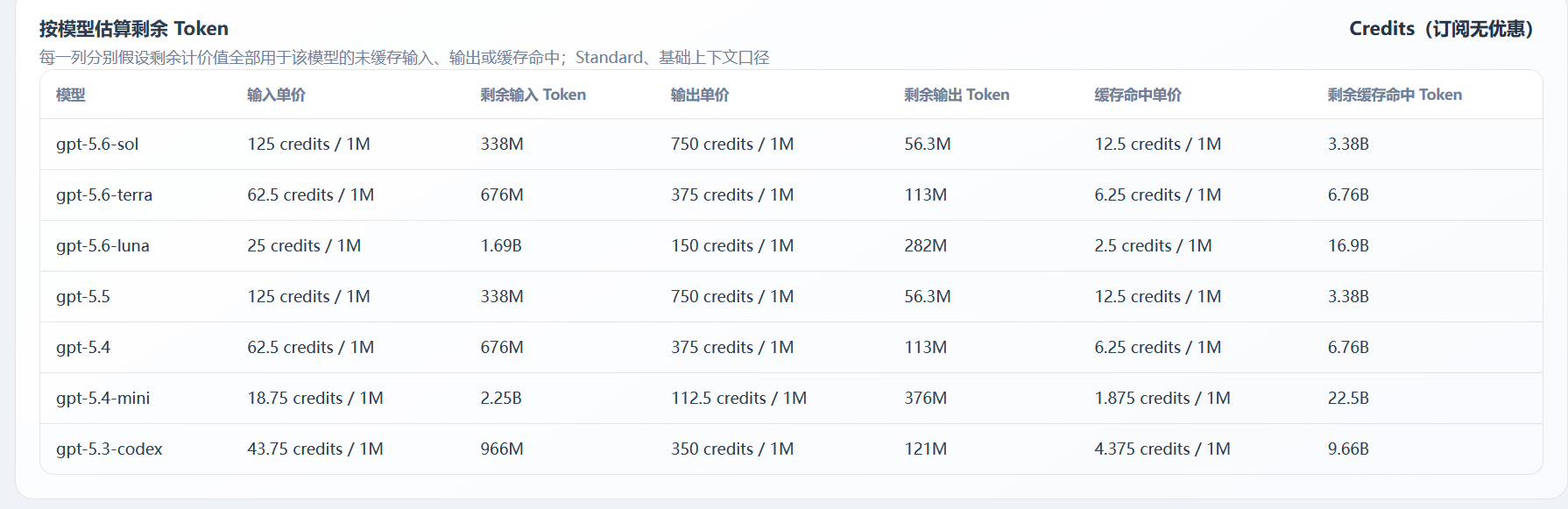The image size is (1568, 509).
Task: Click the 剩余输出 Token column header
Action: click(957, 95)
